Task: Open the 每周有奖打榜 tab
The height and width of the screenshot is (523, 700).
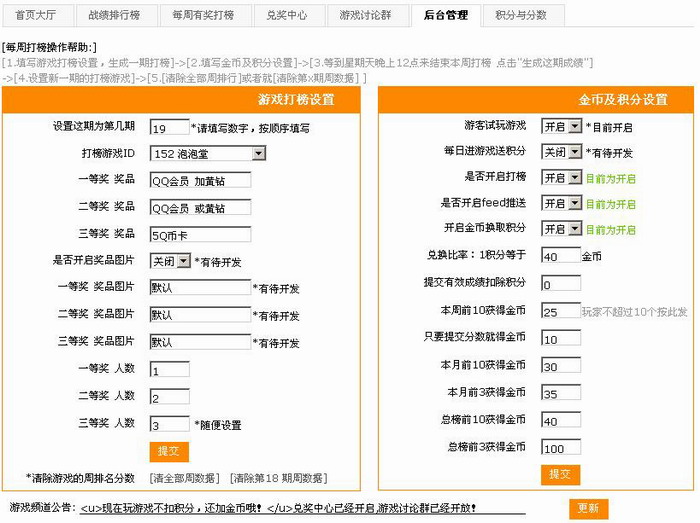Action: [204, 16]
